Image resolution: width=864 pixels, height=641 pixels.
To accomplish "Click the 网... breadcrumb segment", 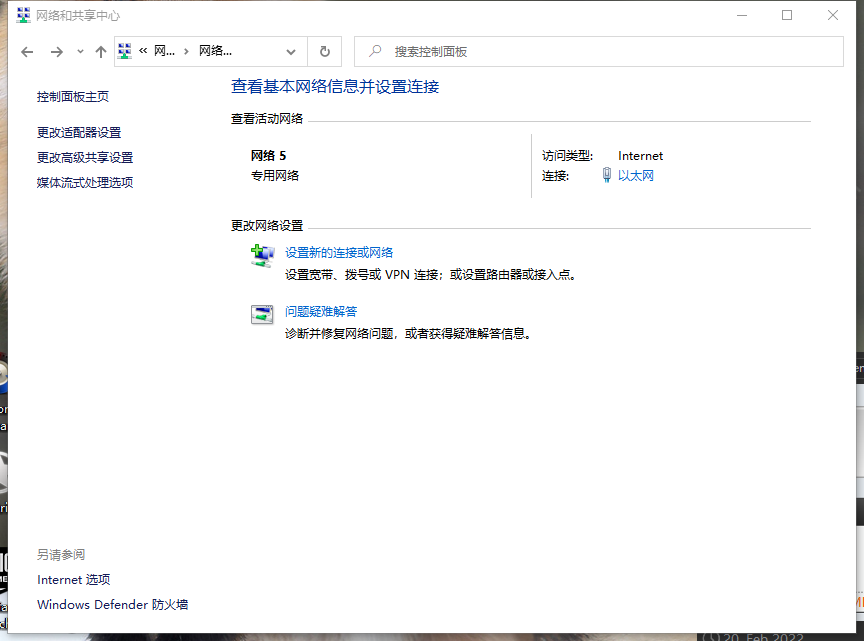I will 164,51.
